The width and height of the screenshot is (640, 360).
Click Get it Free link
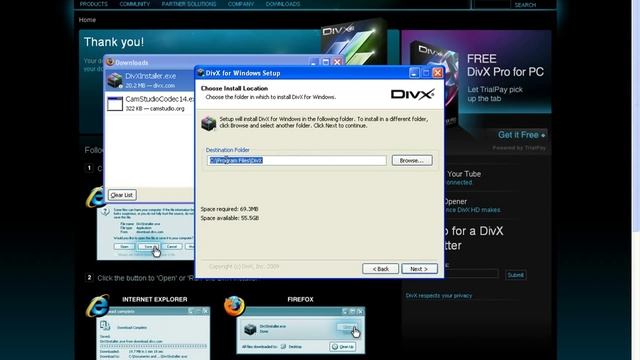(x=522, y=135)
